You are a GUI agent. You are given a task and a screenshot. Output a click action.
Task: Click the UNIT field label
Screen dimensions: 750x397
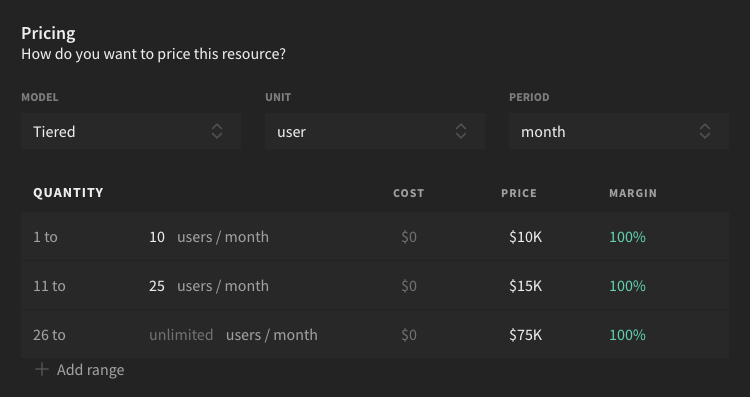click(x=278, y=97)
